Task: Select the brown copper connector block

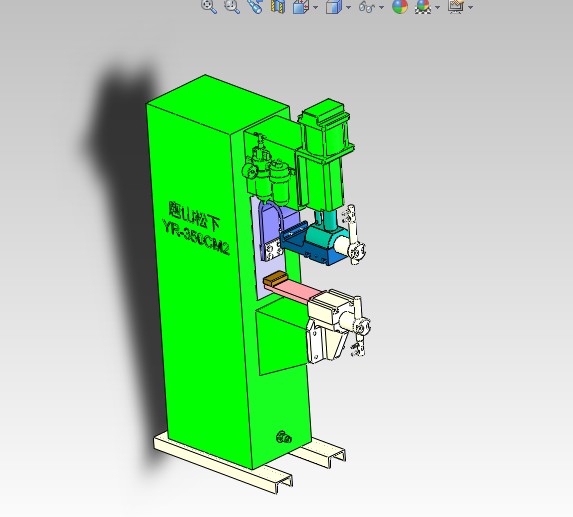Action: click(276, 278)
